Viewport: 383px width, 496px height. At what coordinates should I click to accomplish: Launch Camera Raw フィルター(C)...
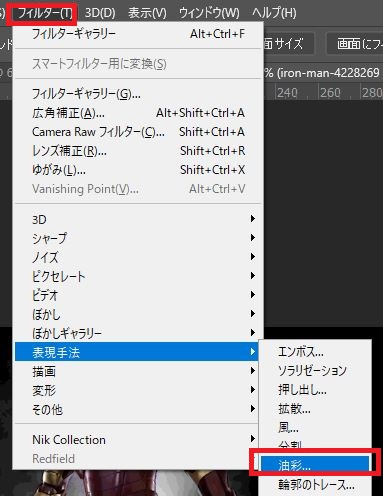point(138,132)
